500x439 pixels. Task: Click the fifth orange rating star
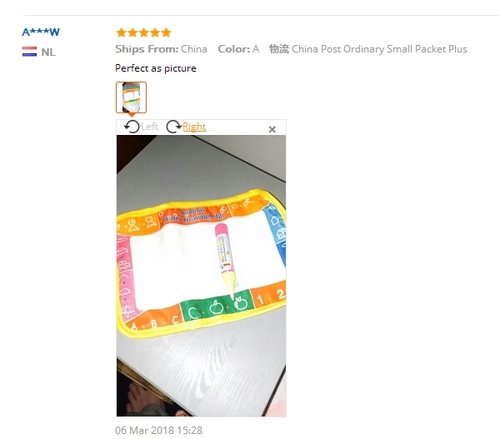pos(166,32)
